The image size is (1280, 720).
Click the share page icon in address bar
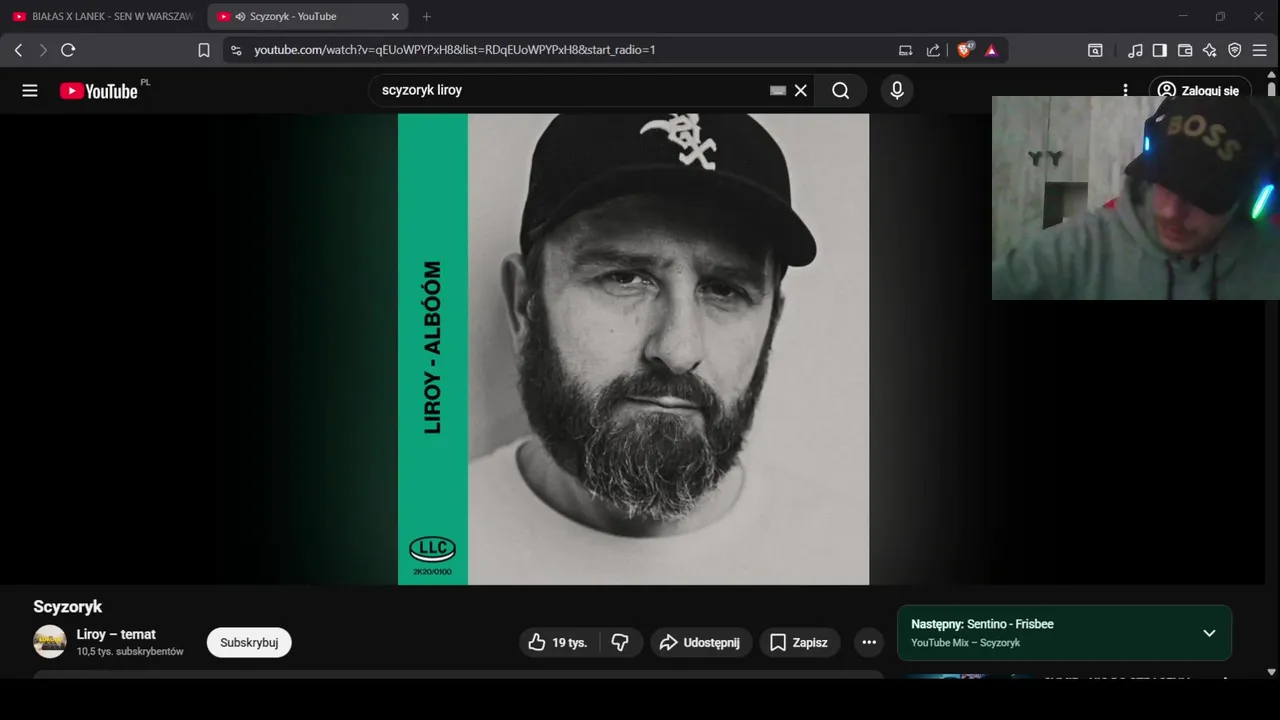(933, 50)
